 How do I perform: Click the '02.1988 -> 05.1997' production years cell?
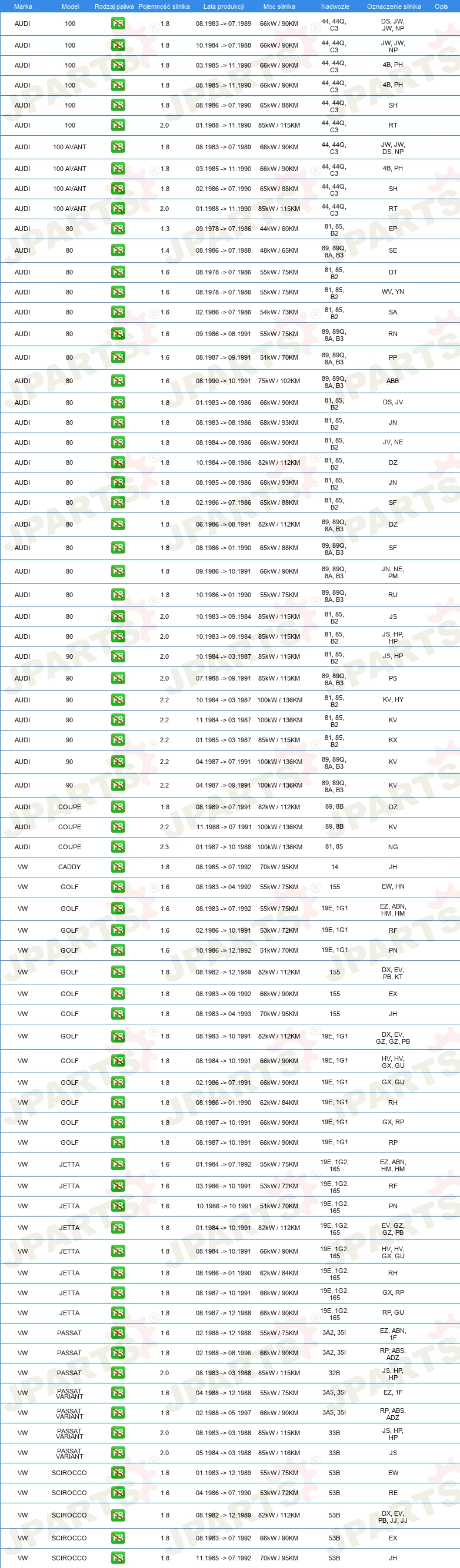[x=224, y=1413]
